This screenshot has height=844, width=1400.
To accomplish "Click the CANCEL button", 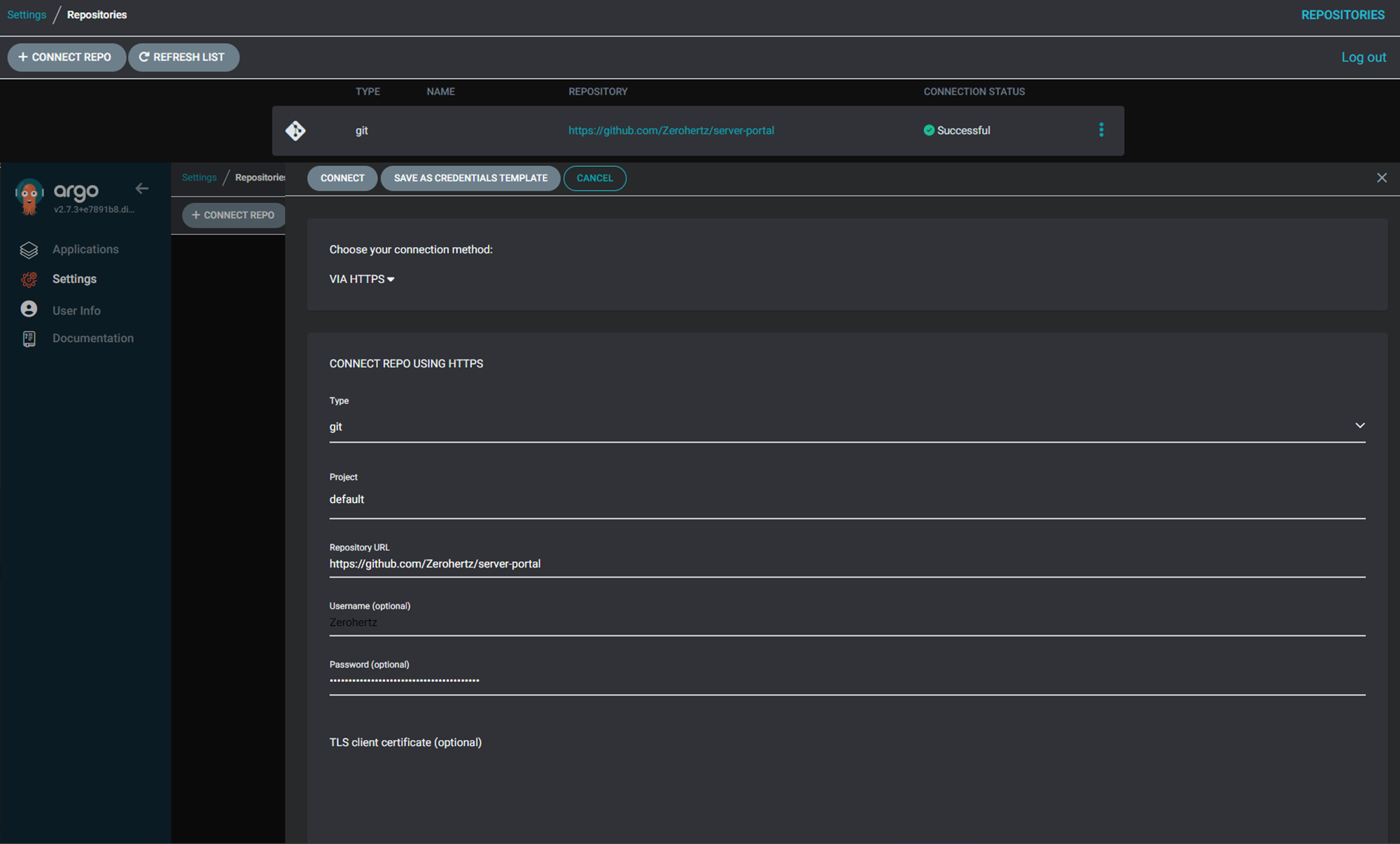I will click(x=594, y=178).
